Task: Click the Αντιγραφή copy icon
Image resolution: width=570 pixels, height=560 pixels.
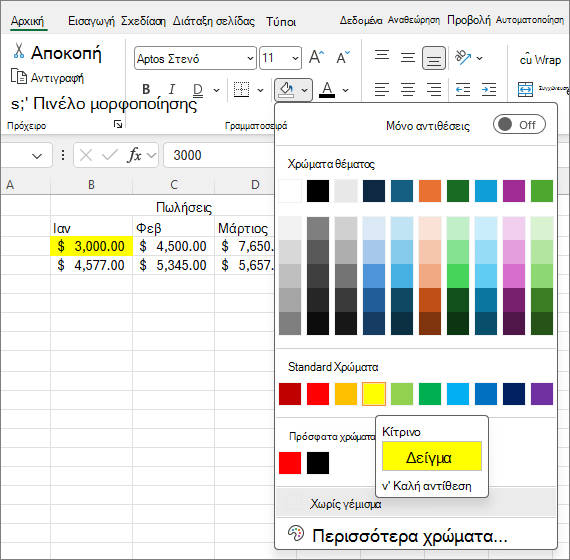Action: coord(19,76)
